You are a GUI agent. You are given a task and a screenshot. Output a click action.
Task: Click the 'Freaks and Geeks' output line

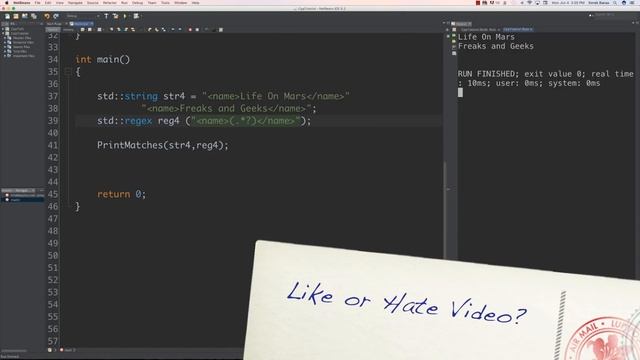point(496,46)
